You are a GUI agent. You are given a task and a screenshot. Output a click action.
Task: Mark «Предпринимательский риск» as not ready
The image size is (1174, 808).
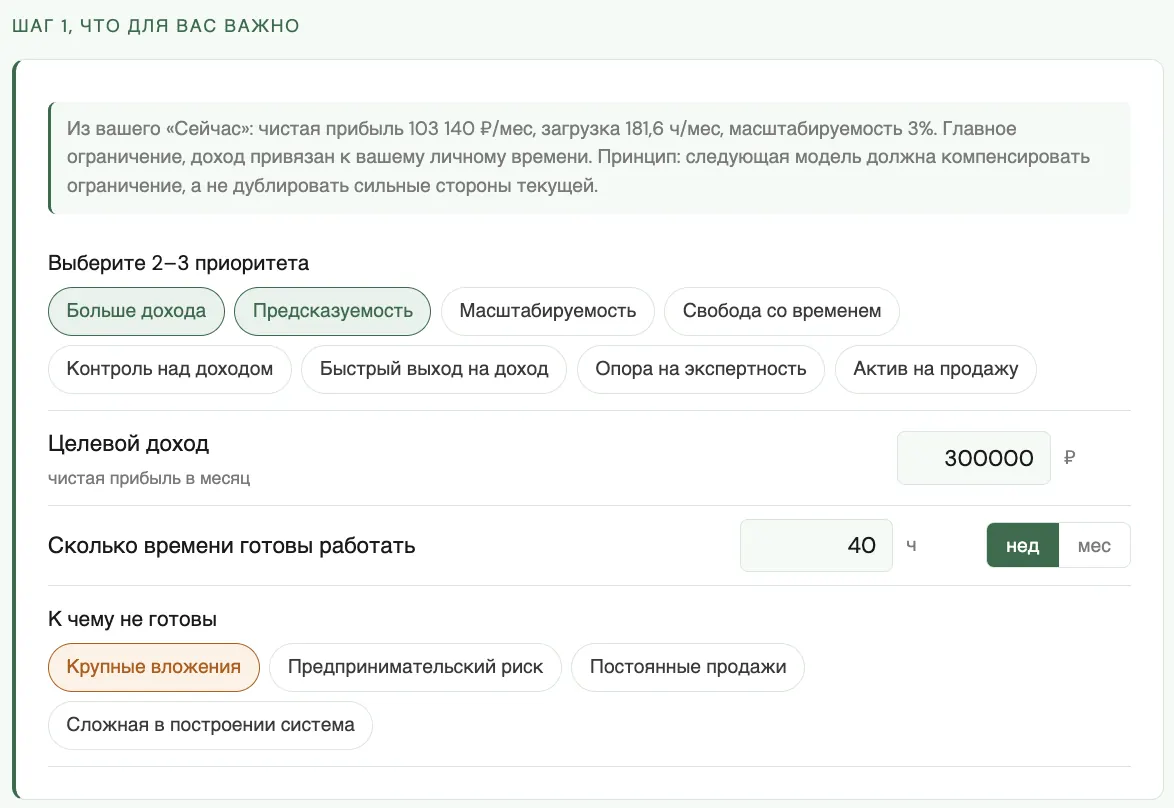[x=415, y=667]
